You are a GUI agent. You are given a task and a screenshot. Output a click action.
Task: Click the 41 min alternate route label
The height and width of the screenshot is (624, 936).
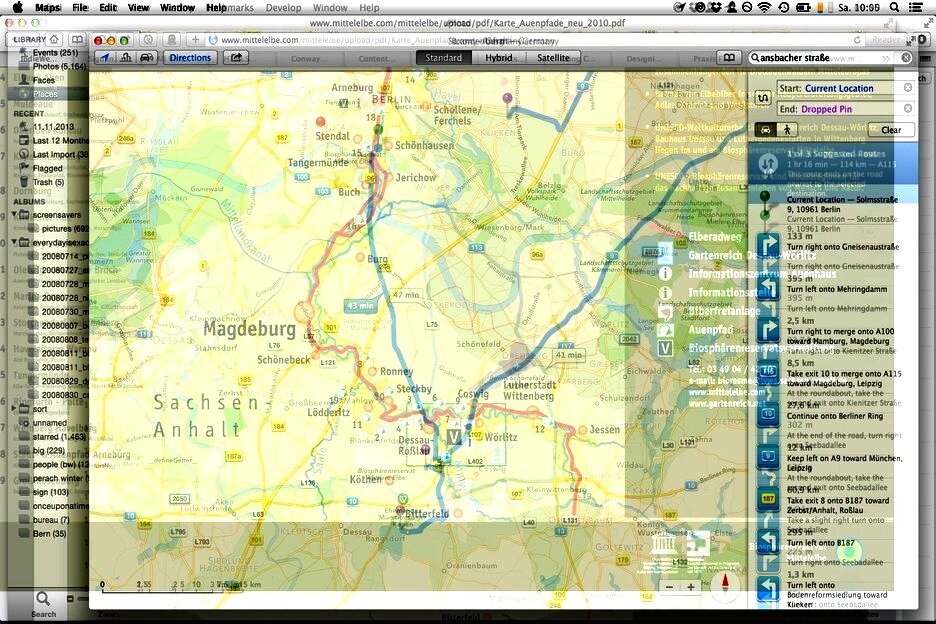pyautogui.click(x=568, y=355)
